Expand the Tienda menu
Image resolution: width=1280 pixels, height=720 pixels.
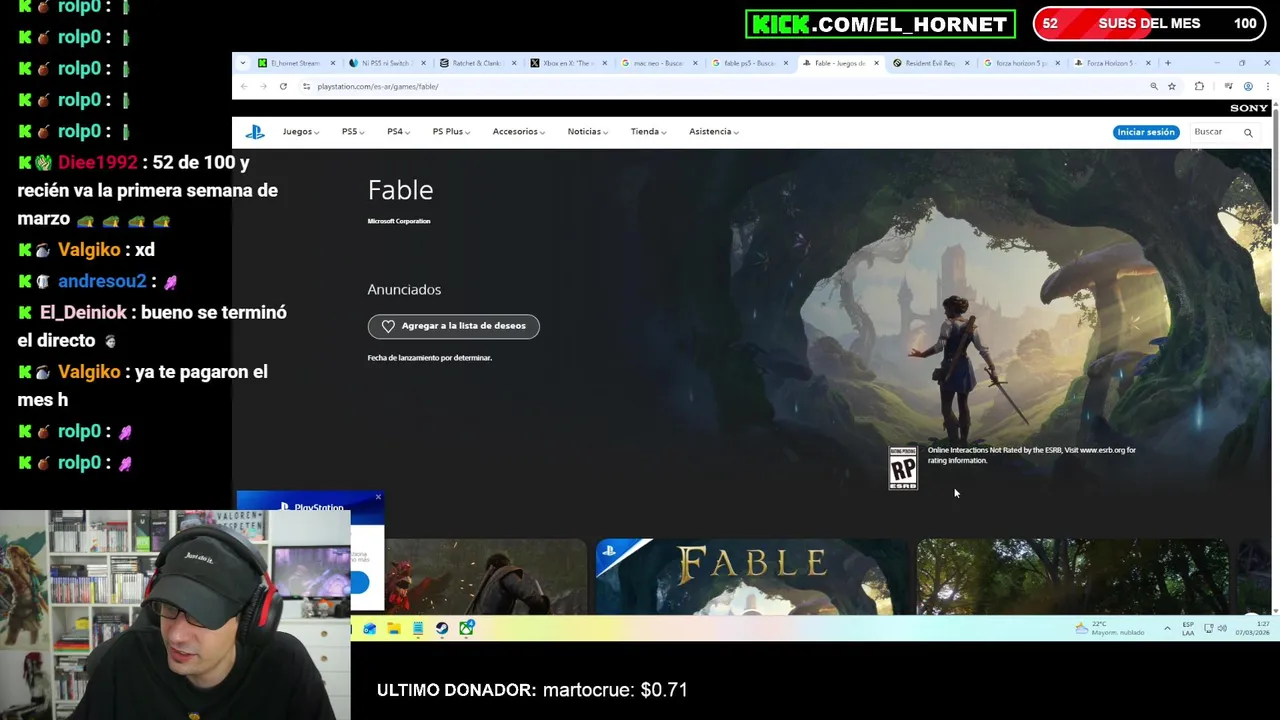[649, 132]
